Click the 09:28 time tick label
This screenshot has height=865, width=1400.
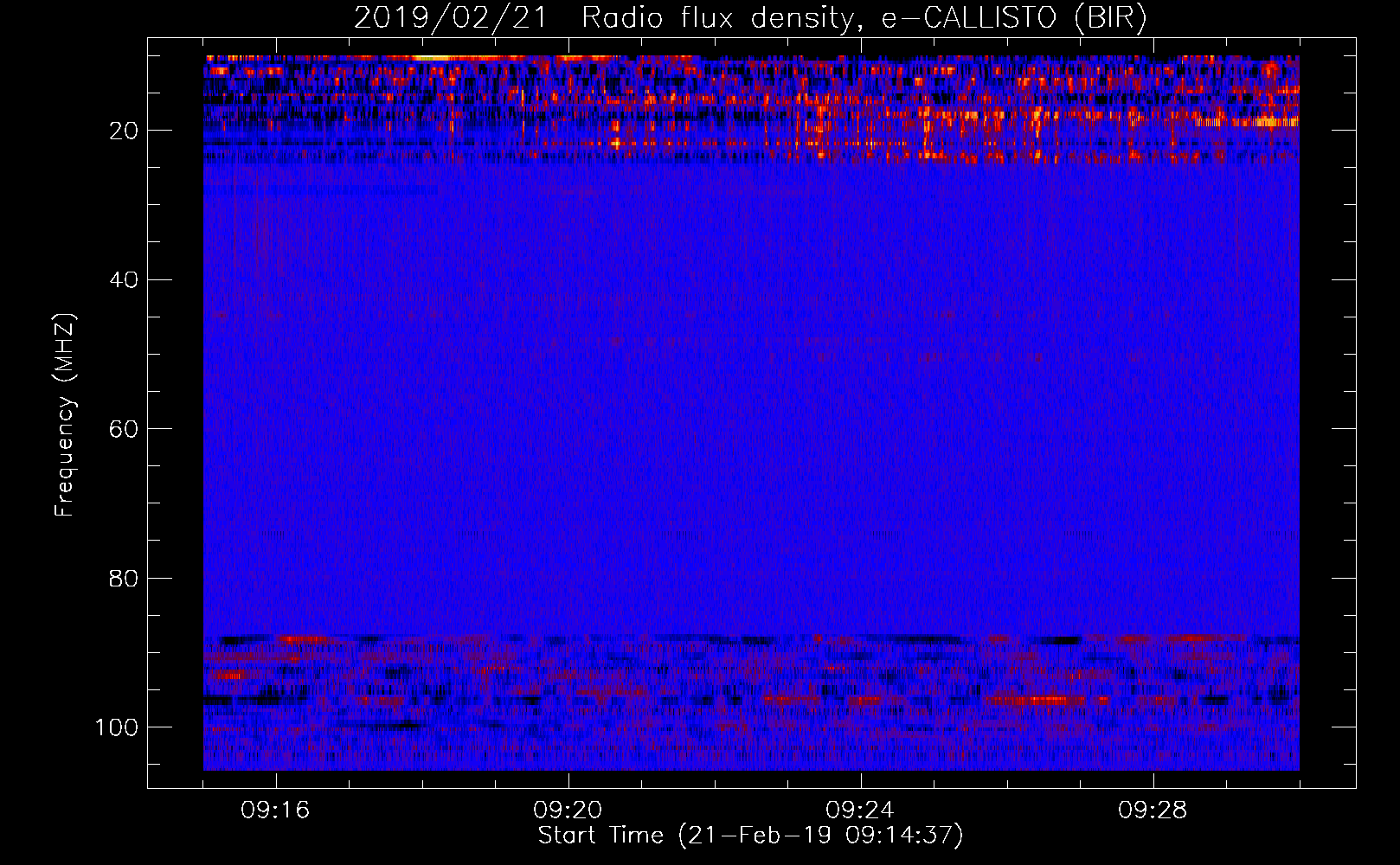[1153, 811]
